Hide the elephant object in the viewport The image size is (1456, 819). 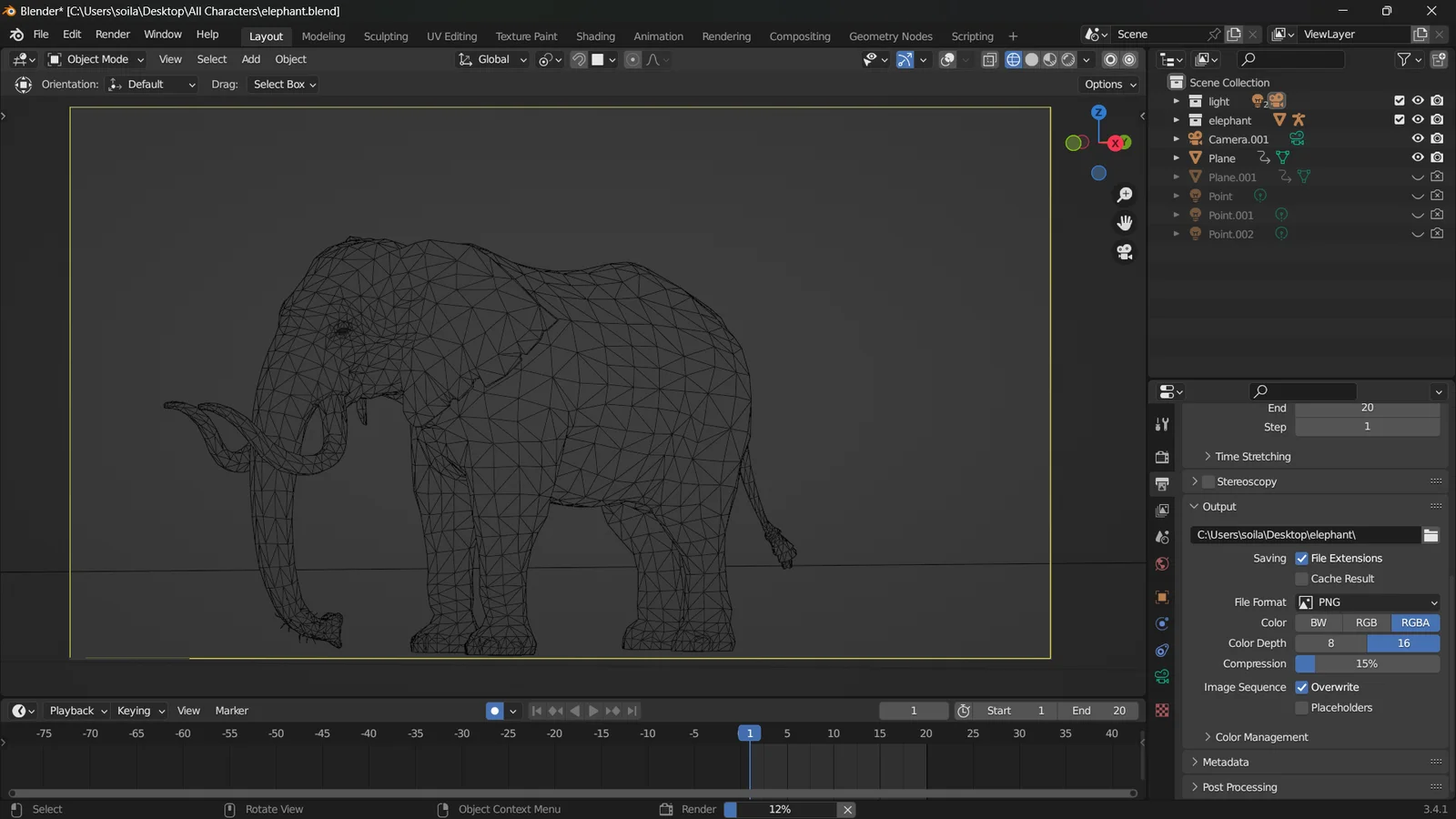1418,119
